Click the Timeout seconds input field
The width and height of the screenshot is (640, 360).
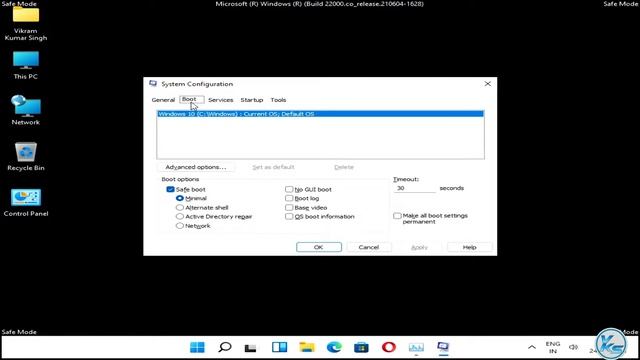click(x=414, y=188)
